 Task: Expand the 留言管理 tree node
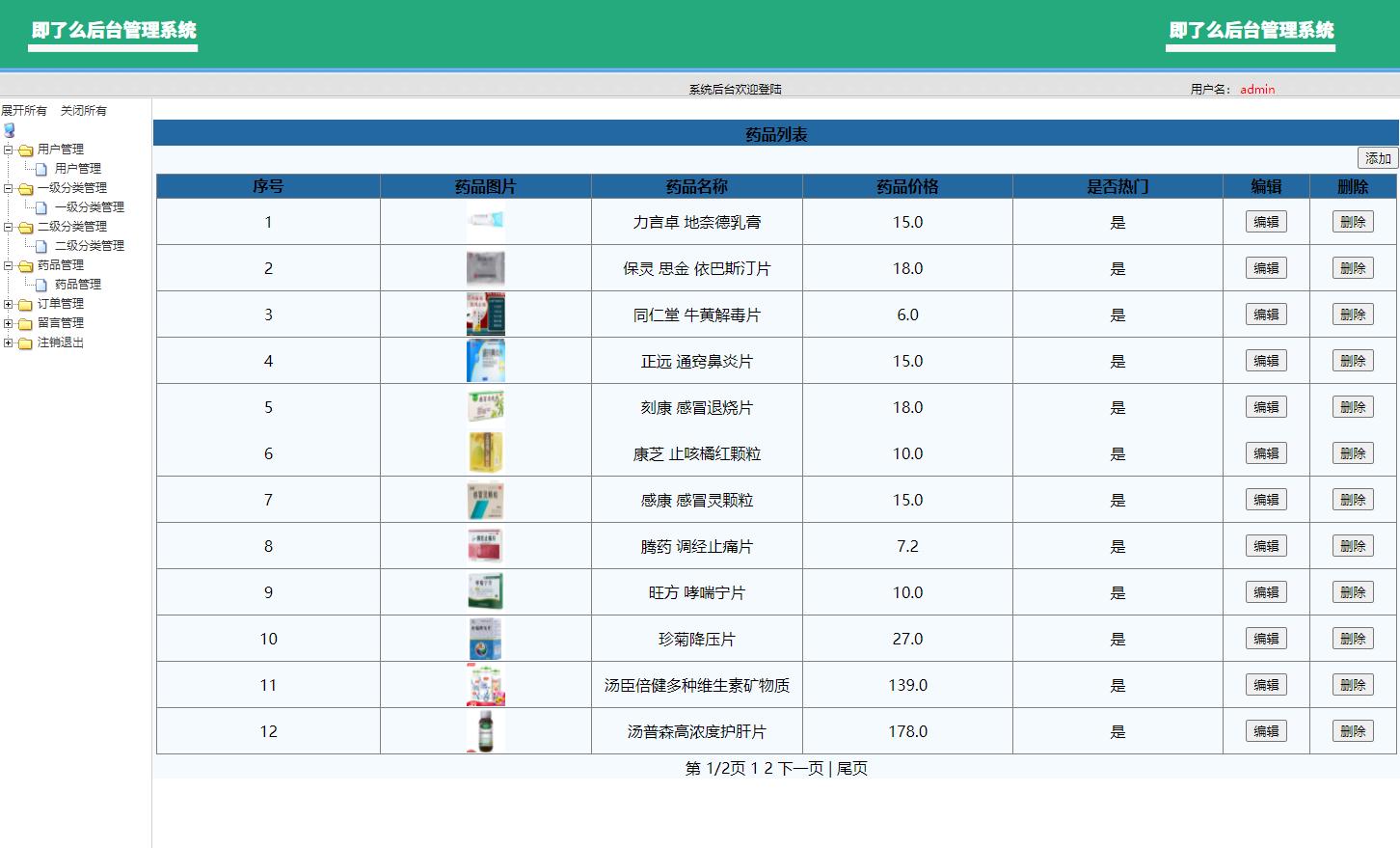(x=9, y=323)
